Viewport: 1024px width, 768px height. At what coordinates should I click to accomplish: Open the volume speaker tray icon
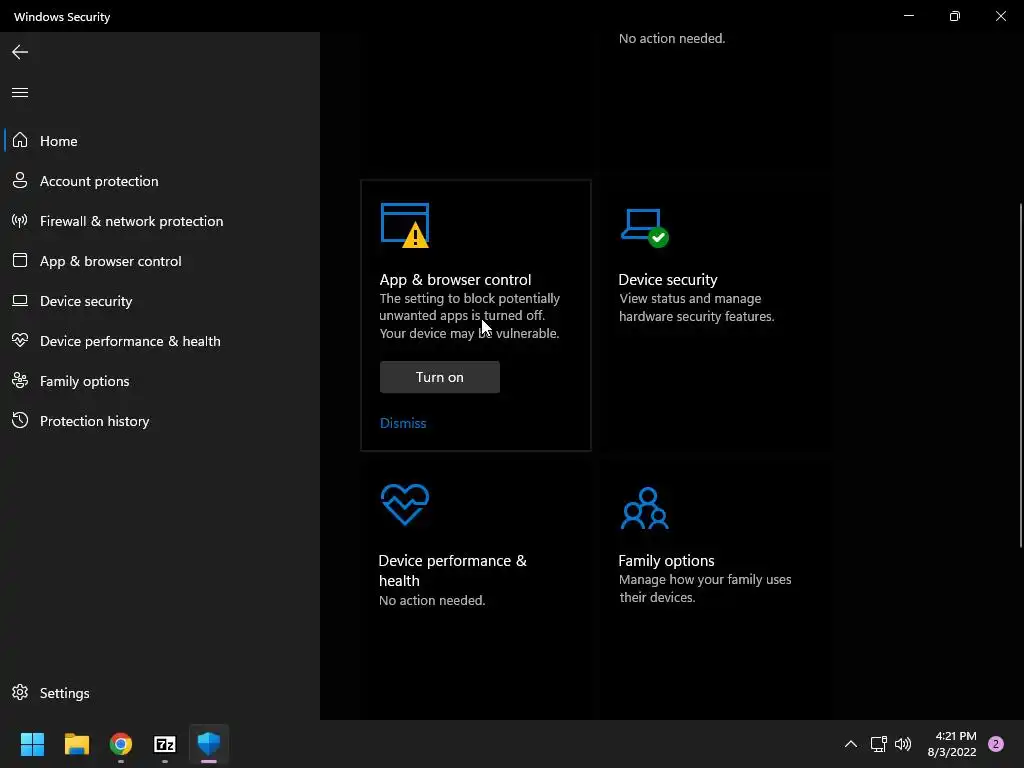tap(903, 744)
